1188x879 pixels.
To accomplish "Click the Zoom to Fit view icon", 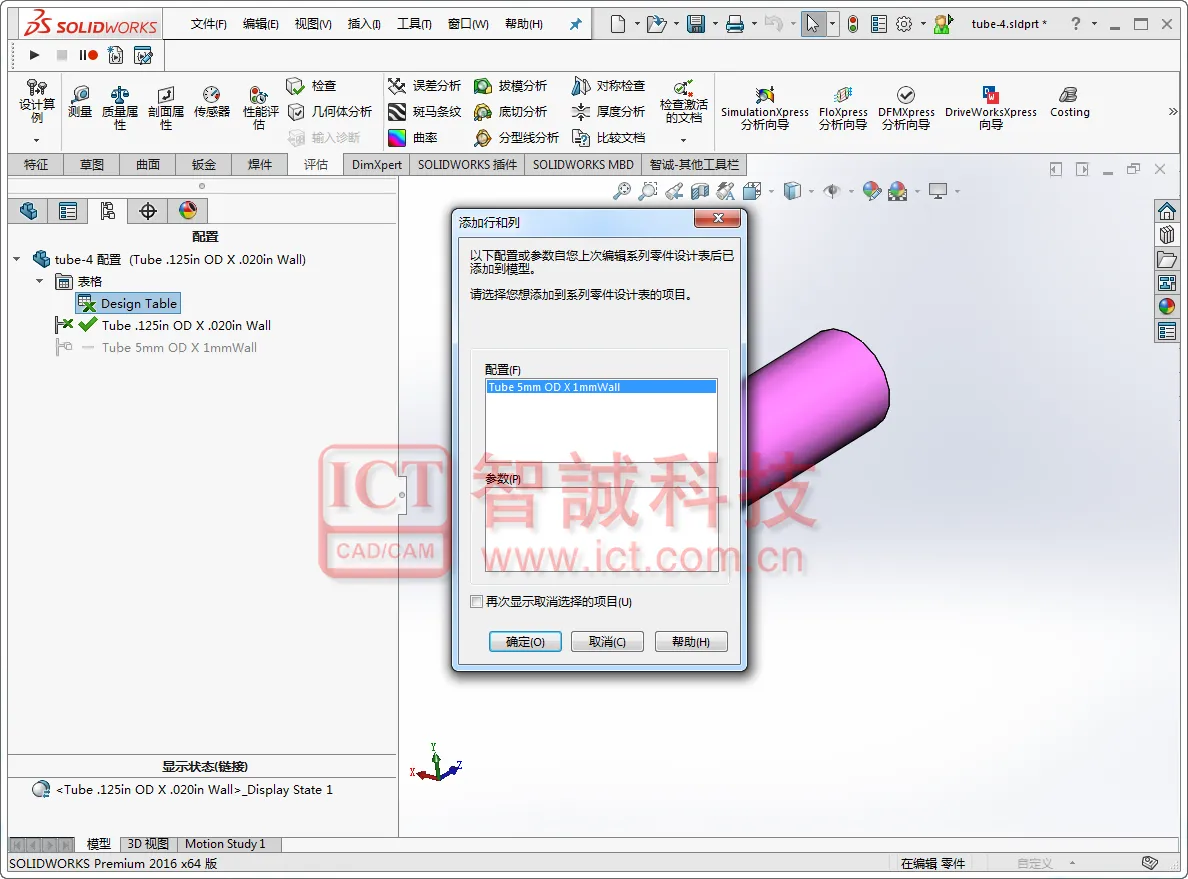I will click(622, 191).
